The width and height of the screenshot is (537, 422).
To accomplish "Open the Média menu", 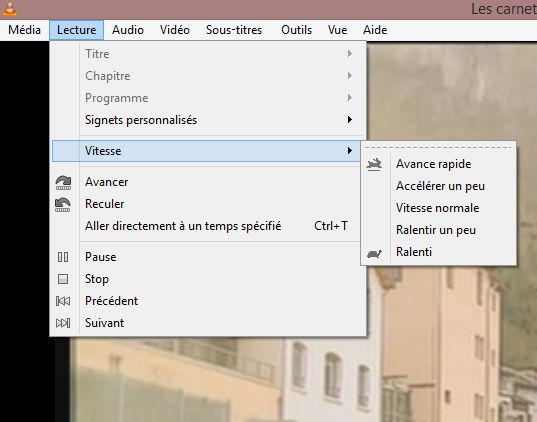I will 24,30.
